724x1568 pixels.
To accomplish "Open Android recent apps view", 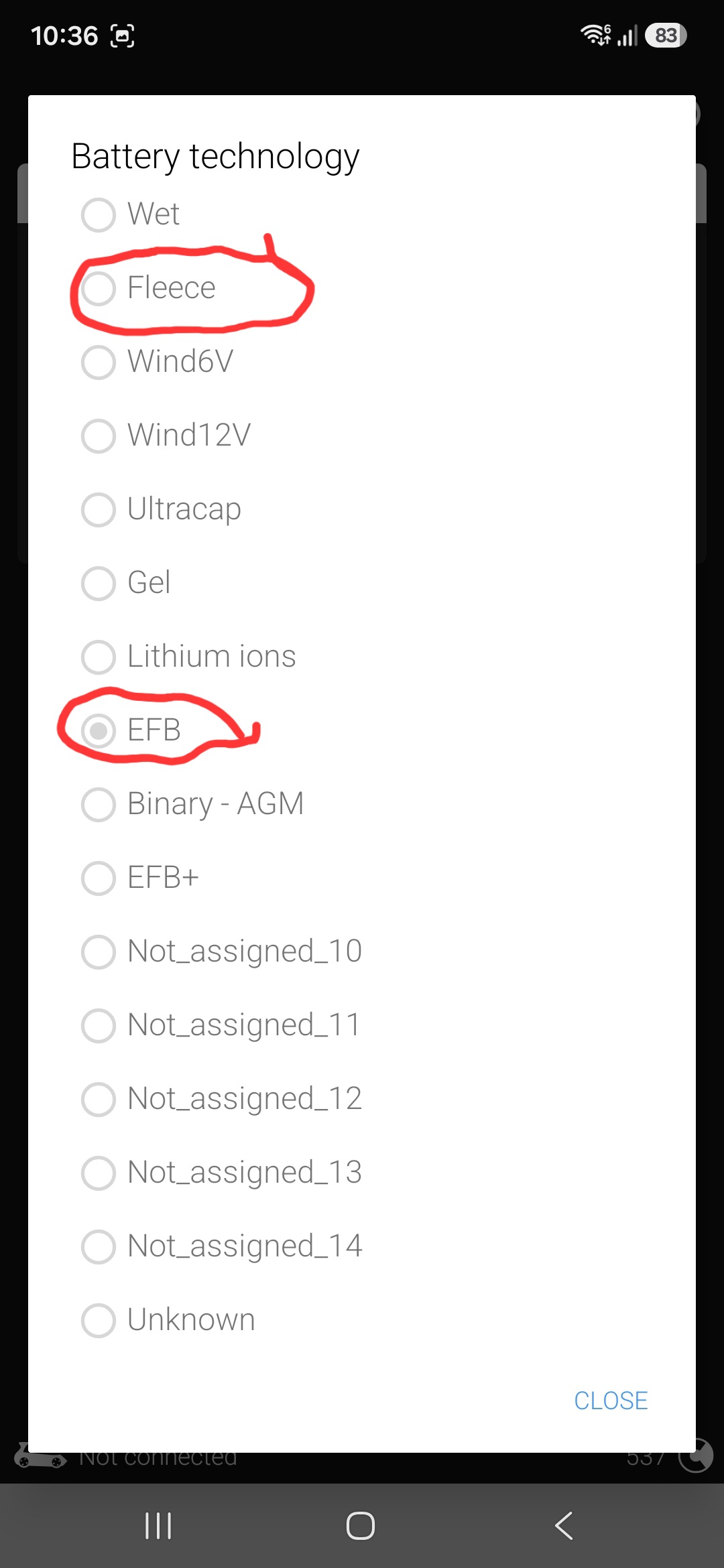I will pyautogui.click(x=159, y=1526).
